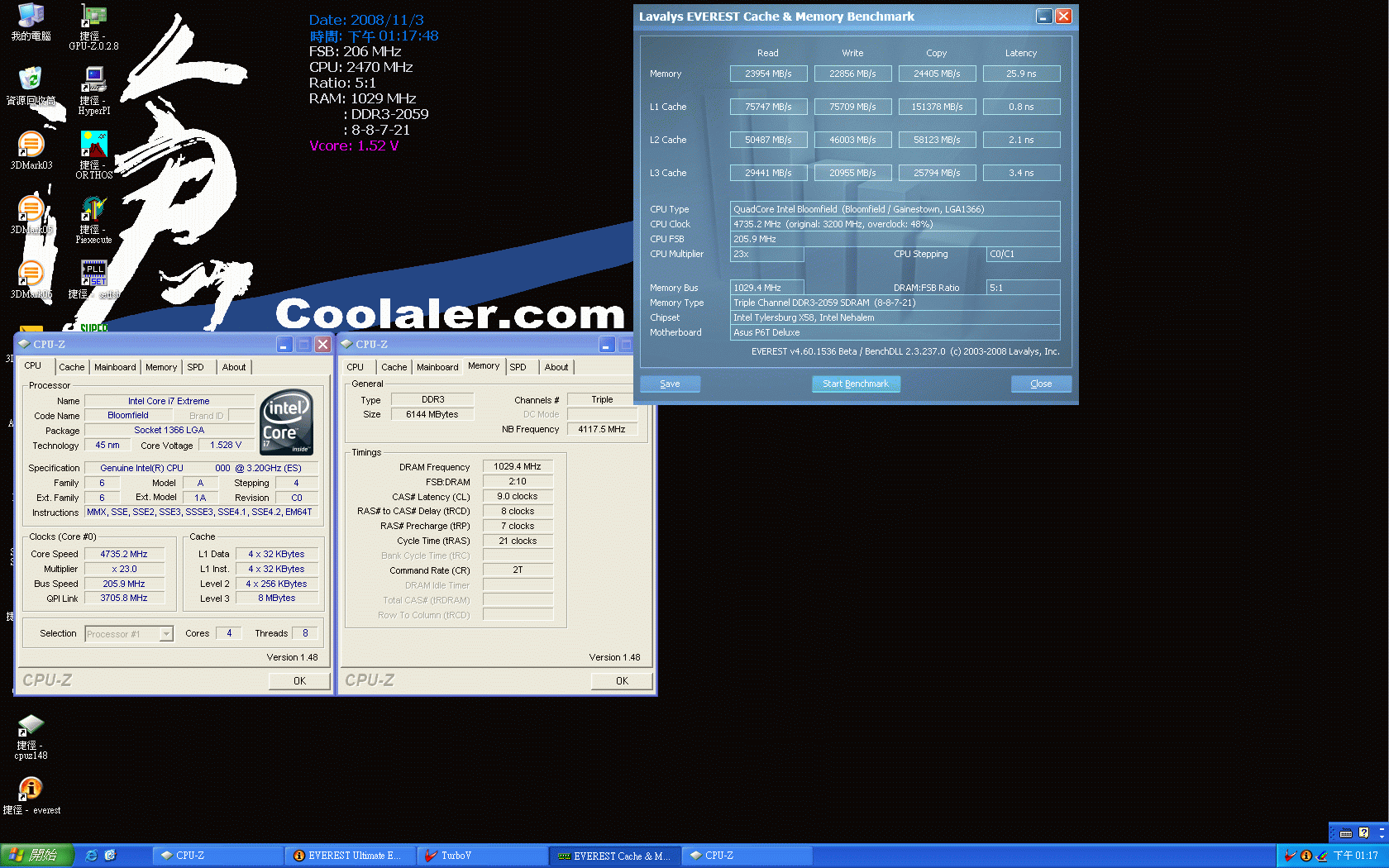Open the everest desktop shortcut
The height and width of the screenshot is (868, 1389).
pyautogui.click(x=31, y=796)
